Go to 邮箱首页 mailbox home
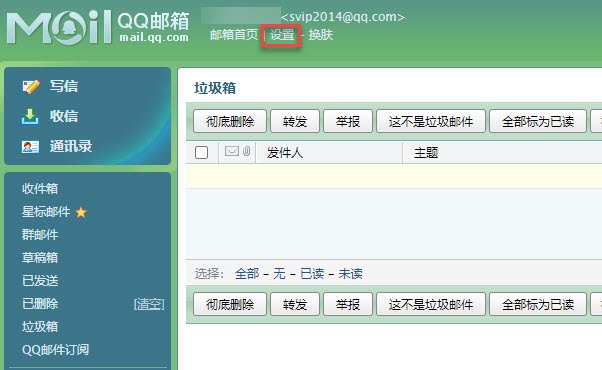Screen dimensions: 602x370 tap(234, 35)
